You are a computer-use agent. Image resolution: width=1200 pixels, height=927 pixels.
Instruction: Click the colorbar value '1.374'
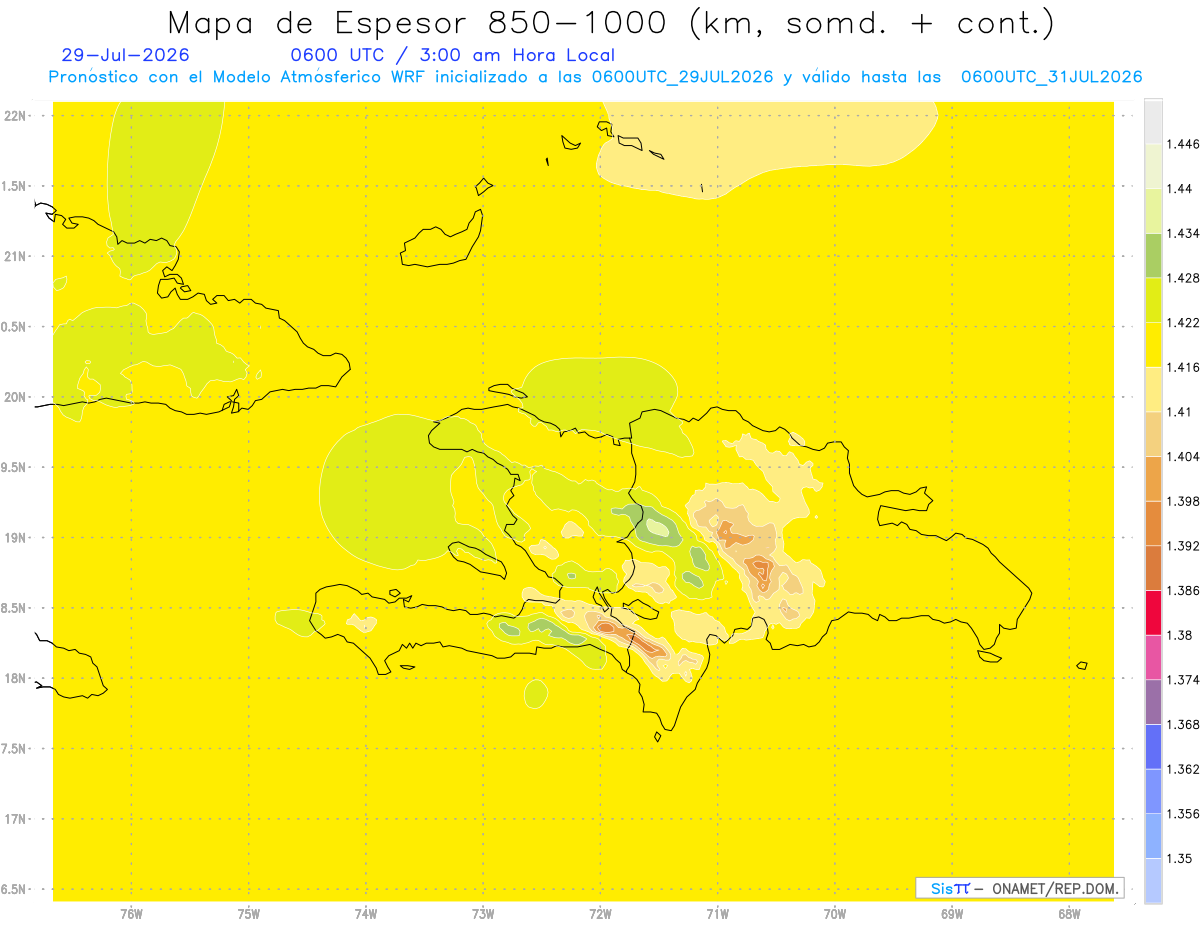coord(1183,680)
